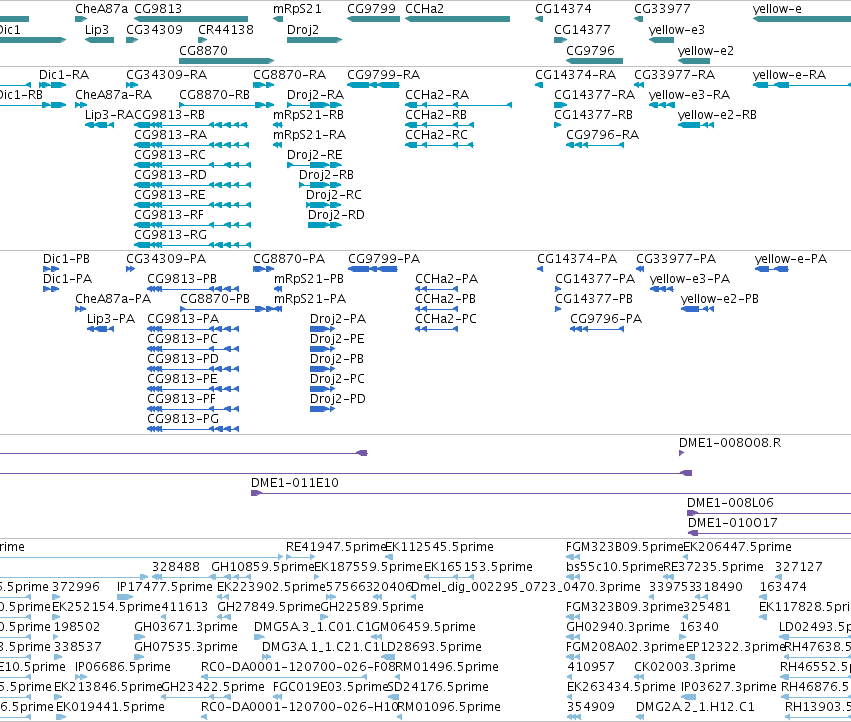The image size is (851, 722).
Task: Select the CG34309-RA transcript
Action: pyautogui.click(x=132, y=85)
